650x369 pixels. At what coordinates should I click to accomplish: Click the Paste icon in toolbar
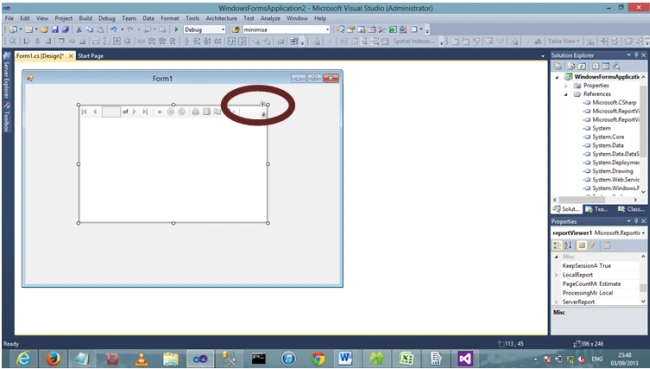(100, 30)
